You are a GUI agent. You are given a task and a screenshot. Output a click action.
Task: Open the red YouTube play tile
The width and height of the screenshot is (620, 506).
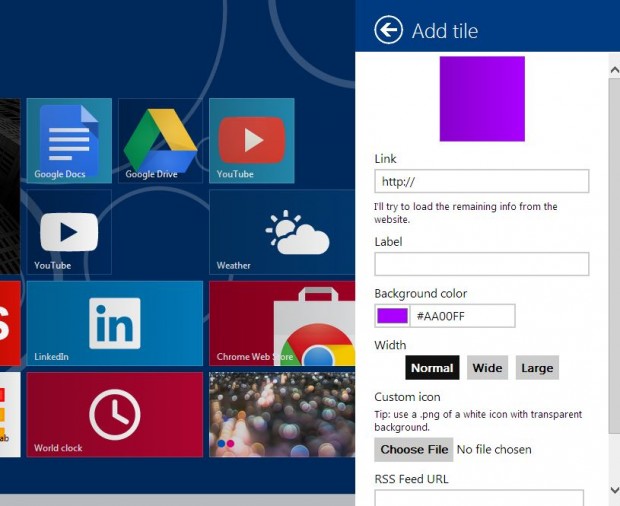(x=251, y=141)
